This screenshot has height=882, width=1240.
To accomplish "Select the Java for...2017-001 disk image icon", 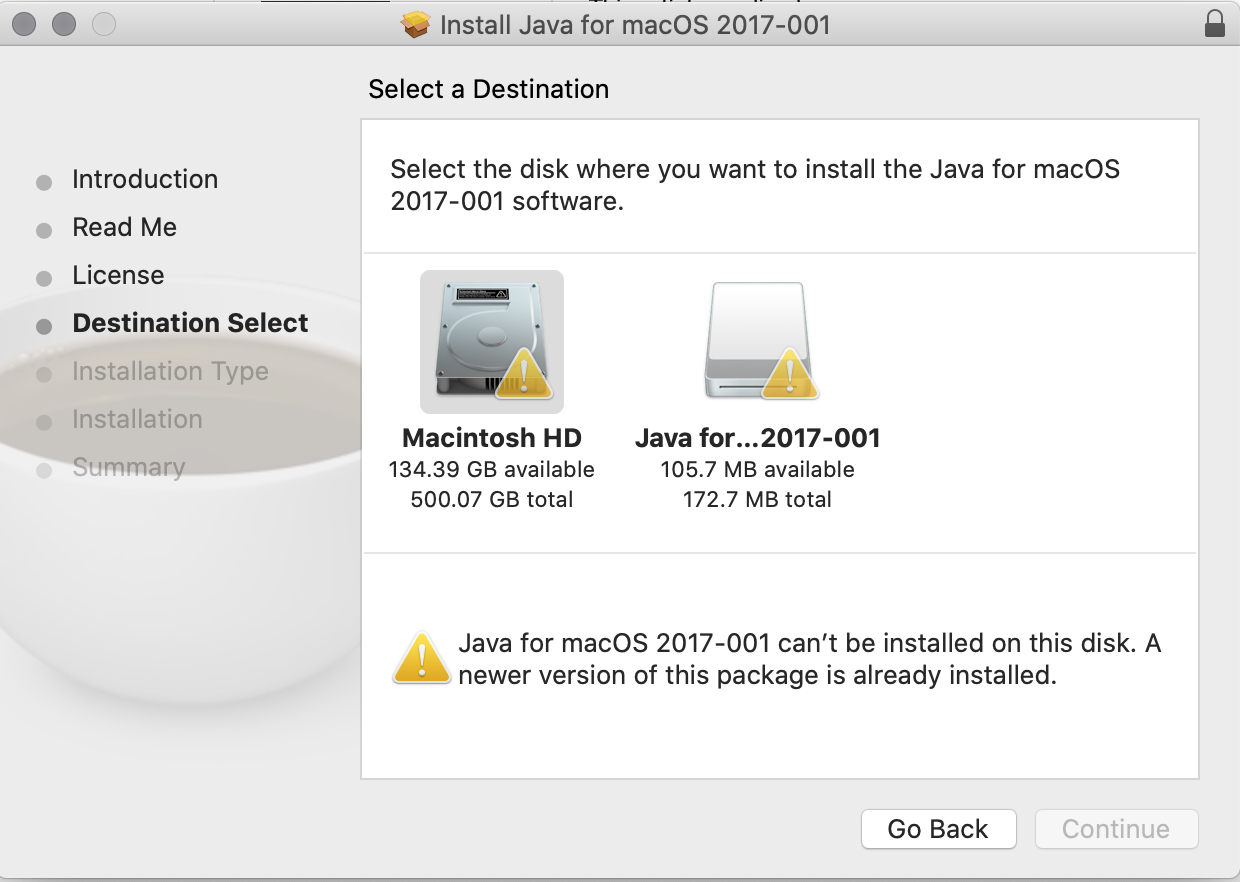I will [x=757, y=342].
